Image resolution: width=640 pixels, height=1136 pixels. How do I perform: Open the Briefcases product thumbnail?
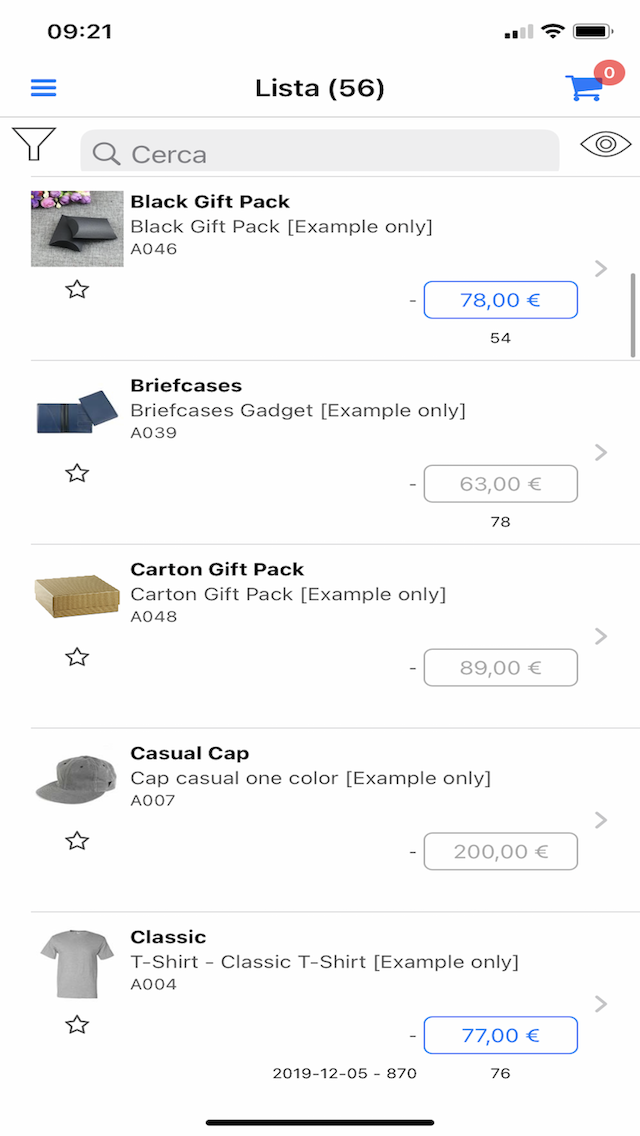[77, 412]
